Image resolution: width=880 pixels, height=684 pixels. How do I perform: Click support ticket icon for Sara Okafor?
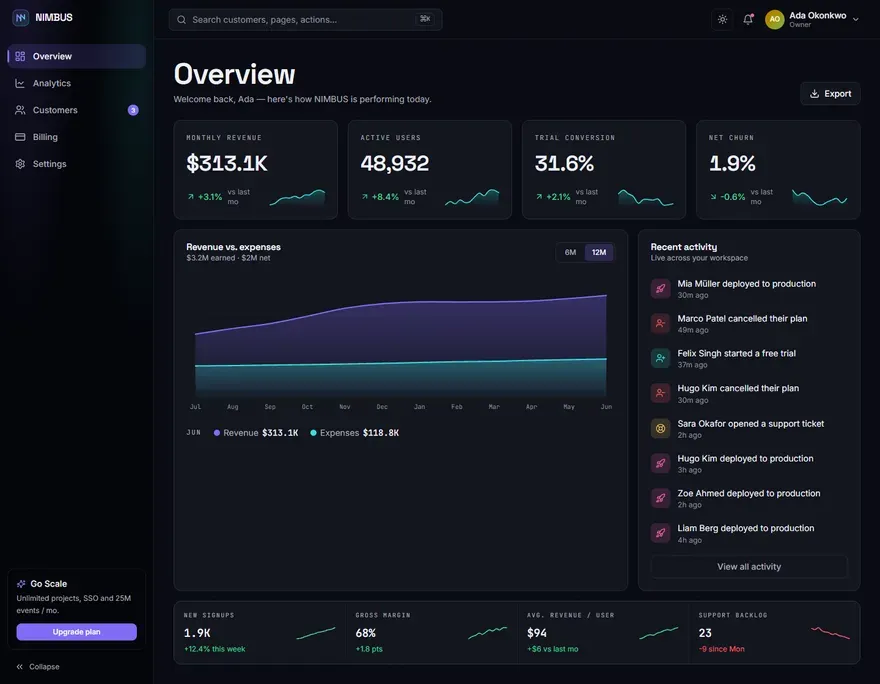coord(661,429)
